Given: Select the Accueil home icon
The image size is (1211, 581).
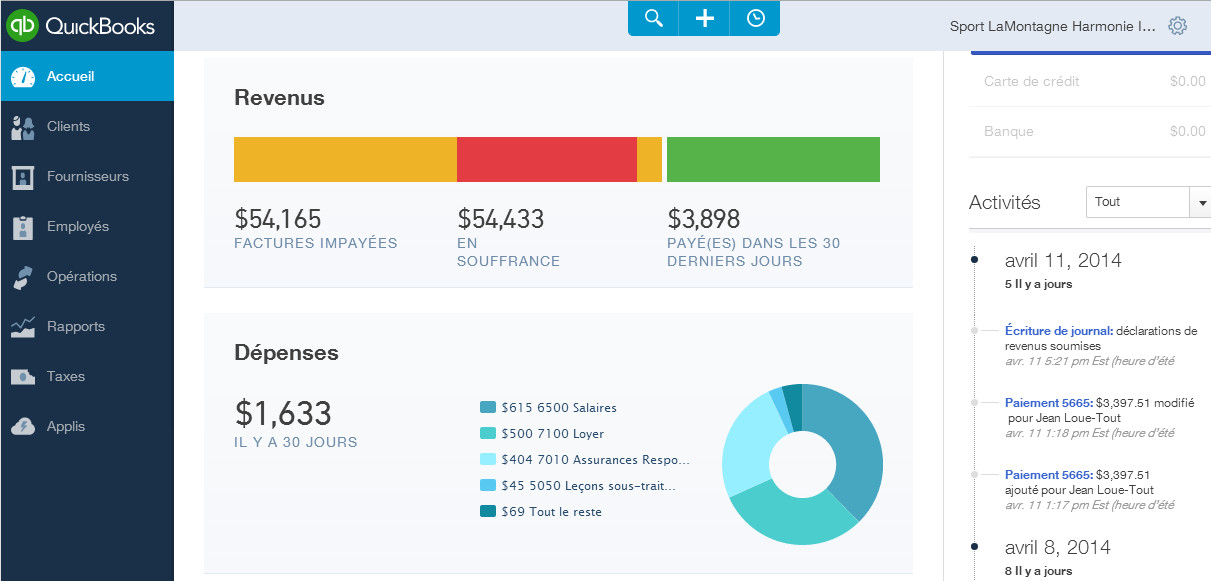Looking at the screenshot, I should (22, 76).
